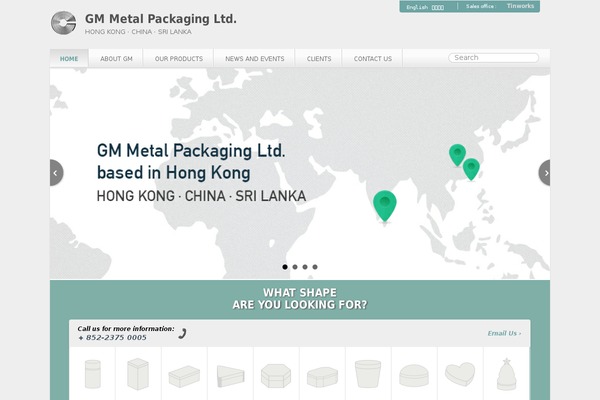Screen dimensions: 600x400
Task: Show third slide via third dot
Action: pos(305,267)
